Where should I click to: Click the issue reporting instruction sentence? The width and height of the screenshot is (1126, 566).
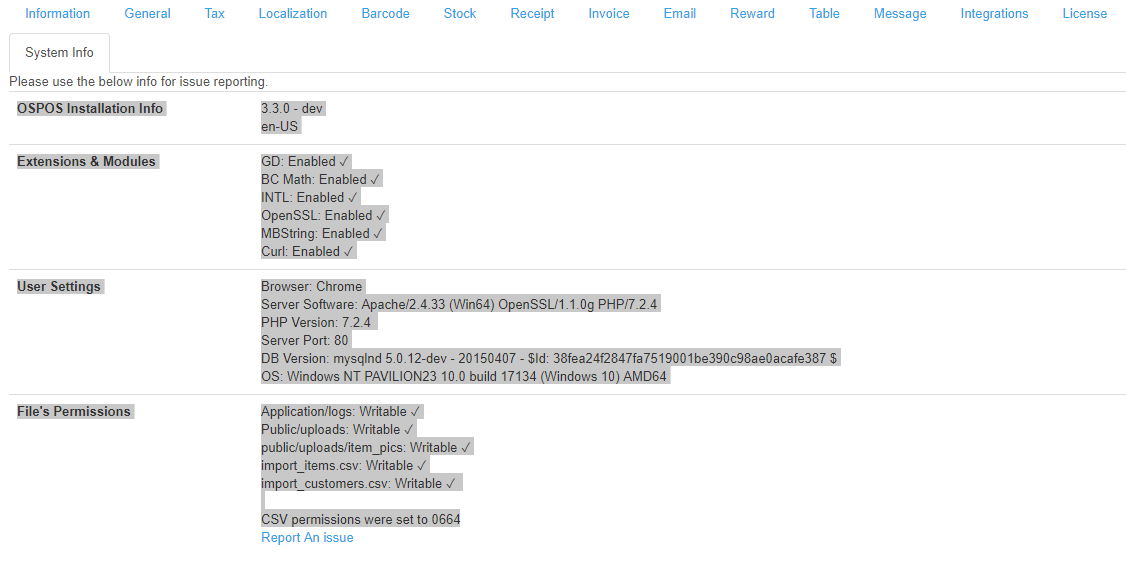click(x=139, y=82)
